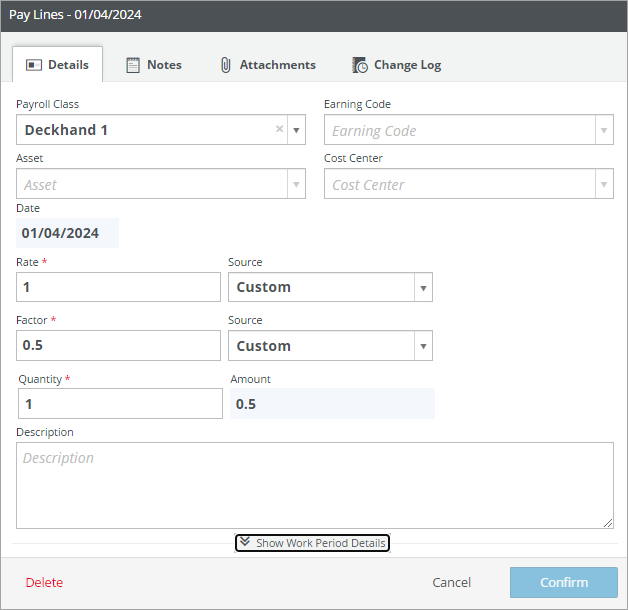Open the Cost Center dropdown
Image resolution: width=628 pixels, height=610 pixels.
pos(469,184)
